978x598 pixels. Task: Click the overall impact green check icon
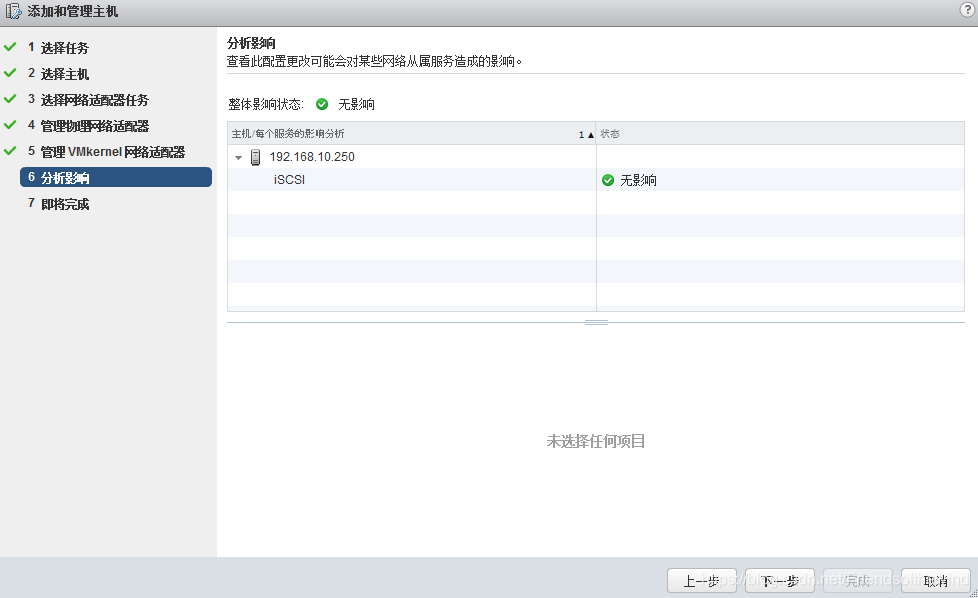pyautogui.click(x=322, y=104)
